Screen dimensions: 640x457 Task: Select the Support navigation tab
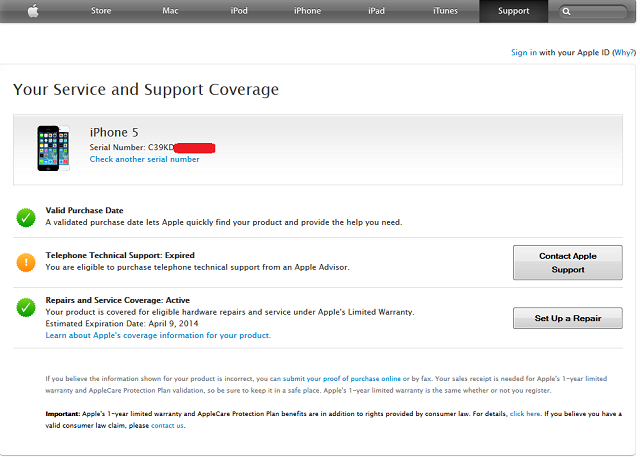[x=513, y=11]
